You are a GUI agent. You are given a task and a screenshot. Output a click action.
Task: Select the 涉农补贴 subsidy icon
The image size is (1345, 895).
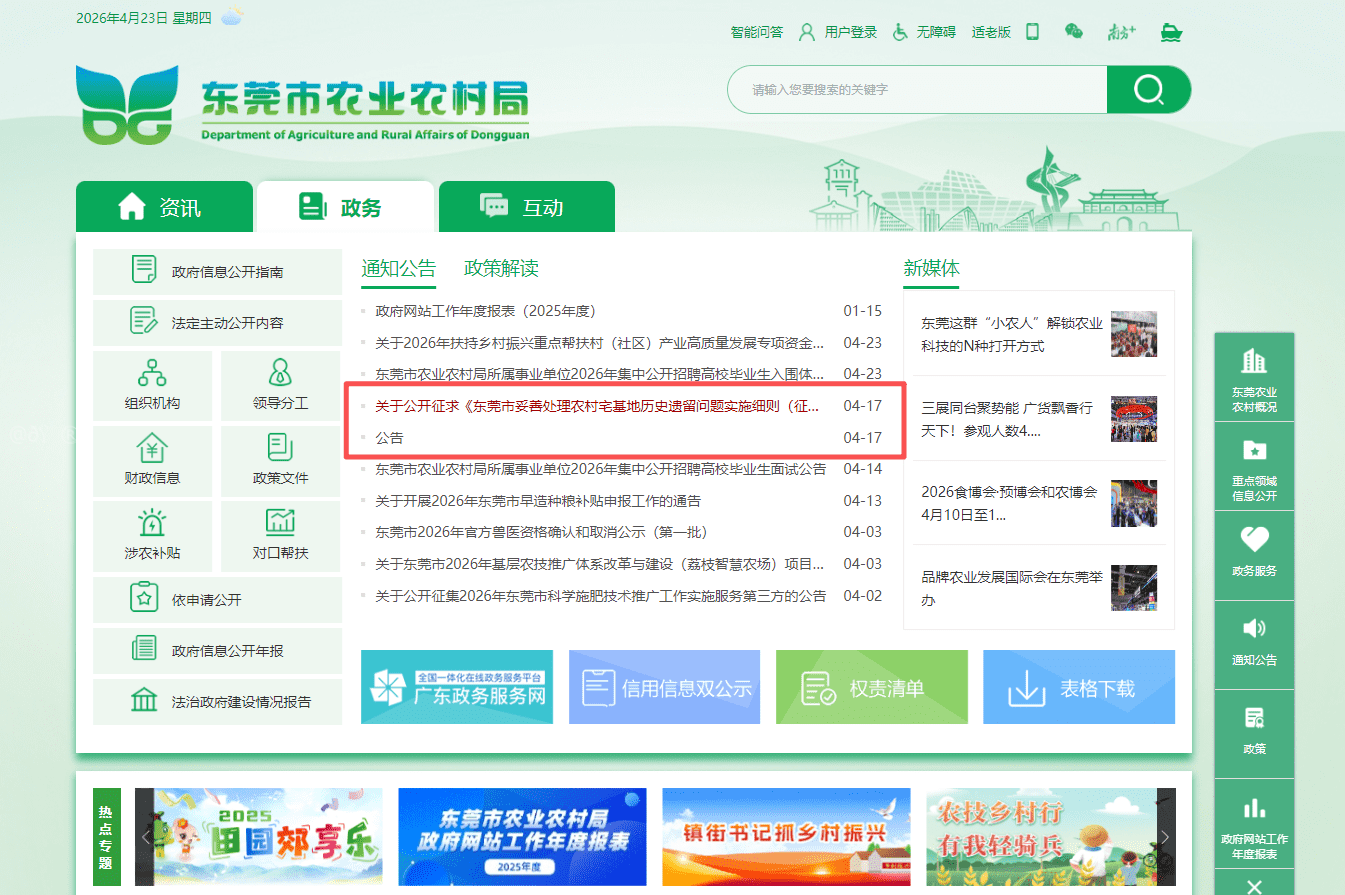[152, 523]
